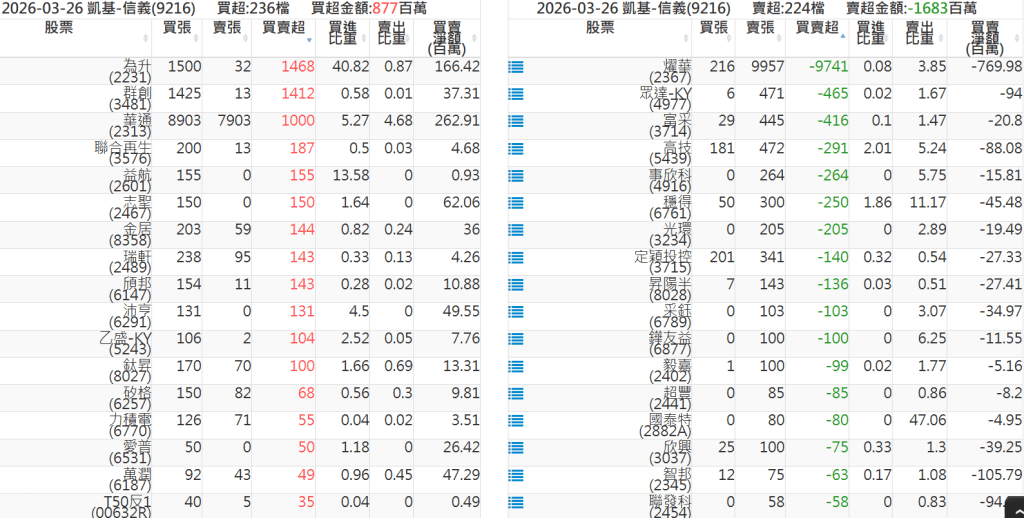Open the list icon for 國泰特 (2882A)
The image size is (1024, 518).
516,419
